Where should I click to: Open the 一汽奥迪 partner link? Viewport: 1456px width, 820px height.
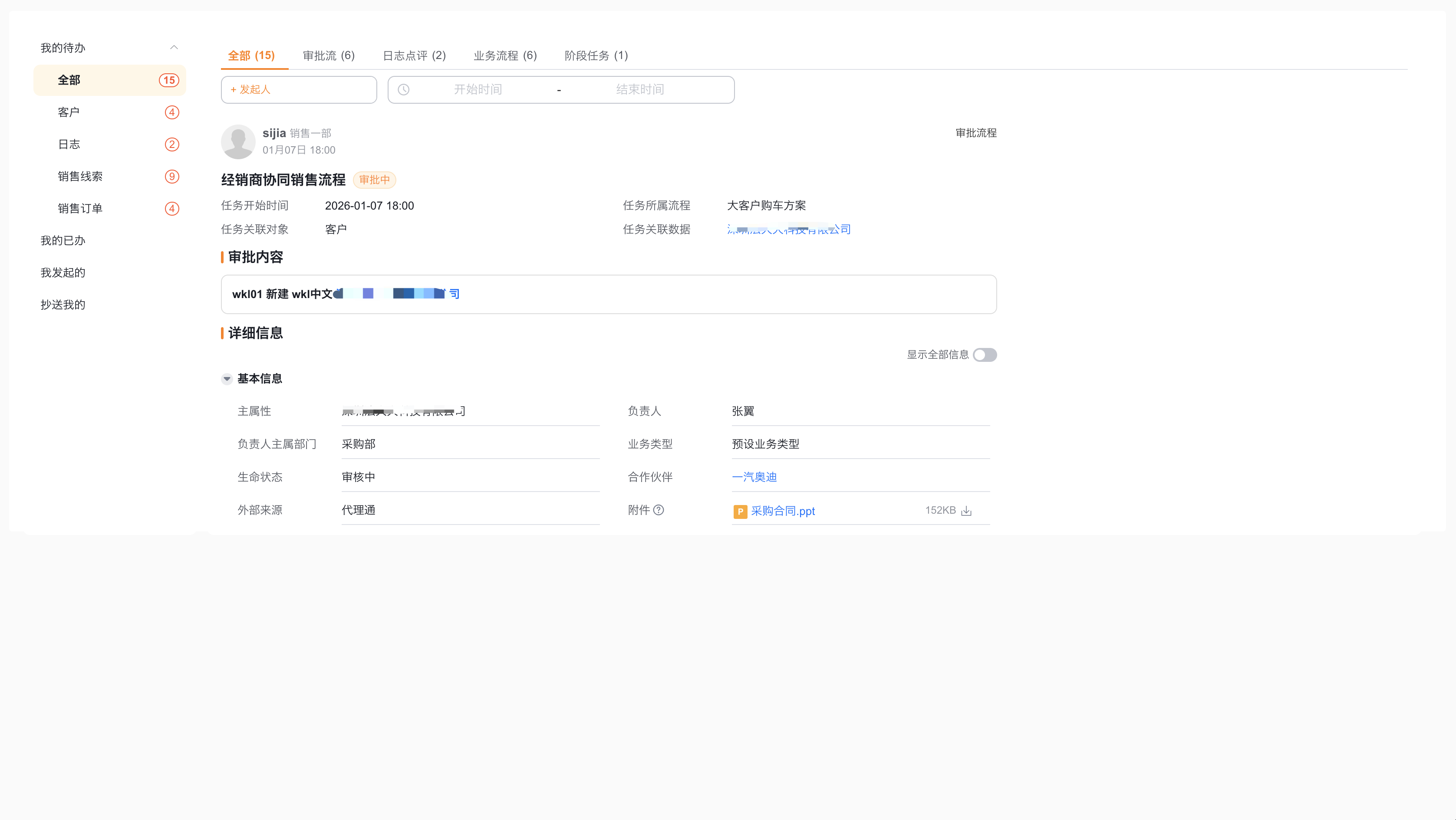click(754, 477)
